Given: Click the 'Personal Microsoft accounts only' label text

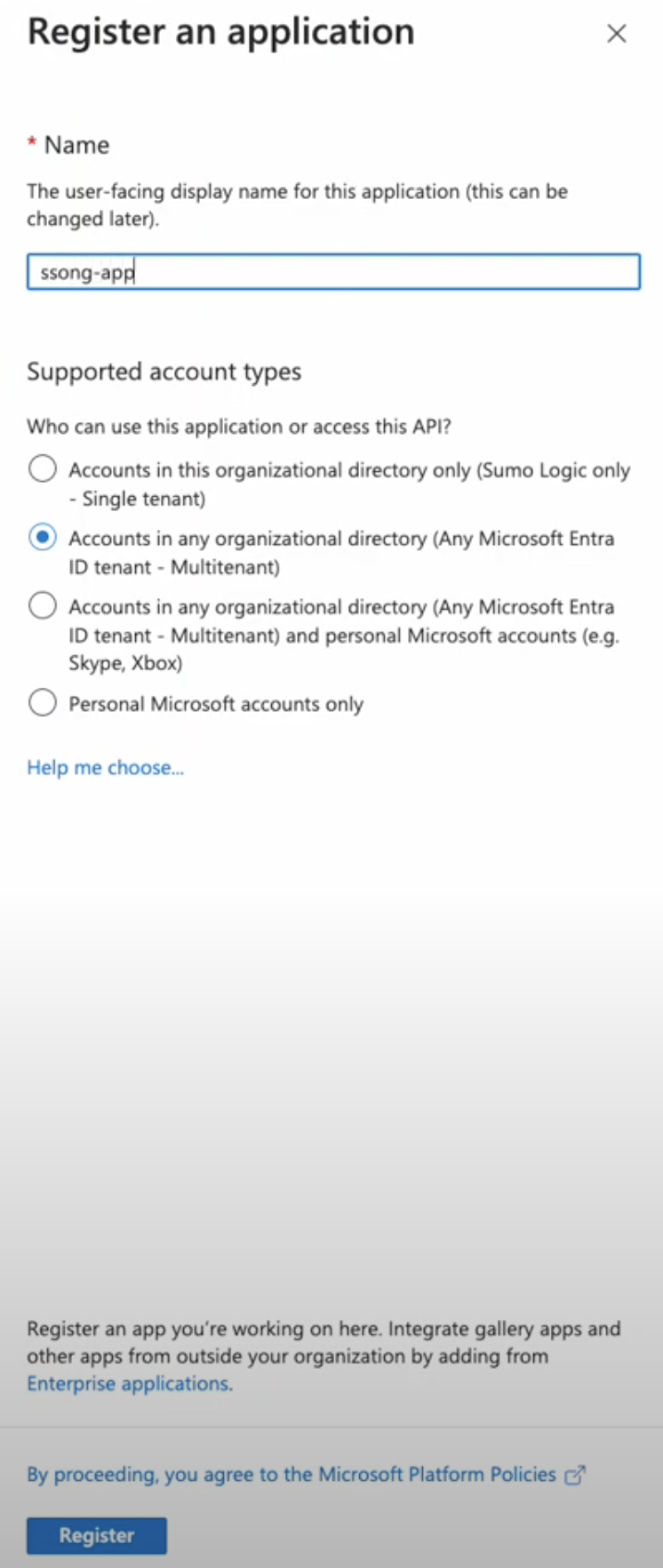Looking at the screenshot, I should (x=216, y=704).
